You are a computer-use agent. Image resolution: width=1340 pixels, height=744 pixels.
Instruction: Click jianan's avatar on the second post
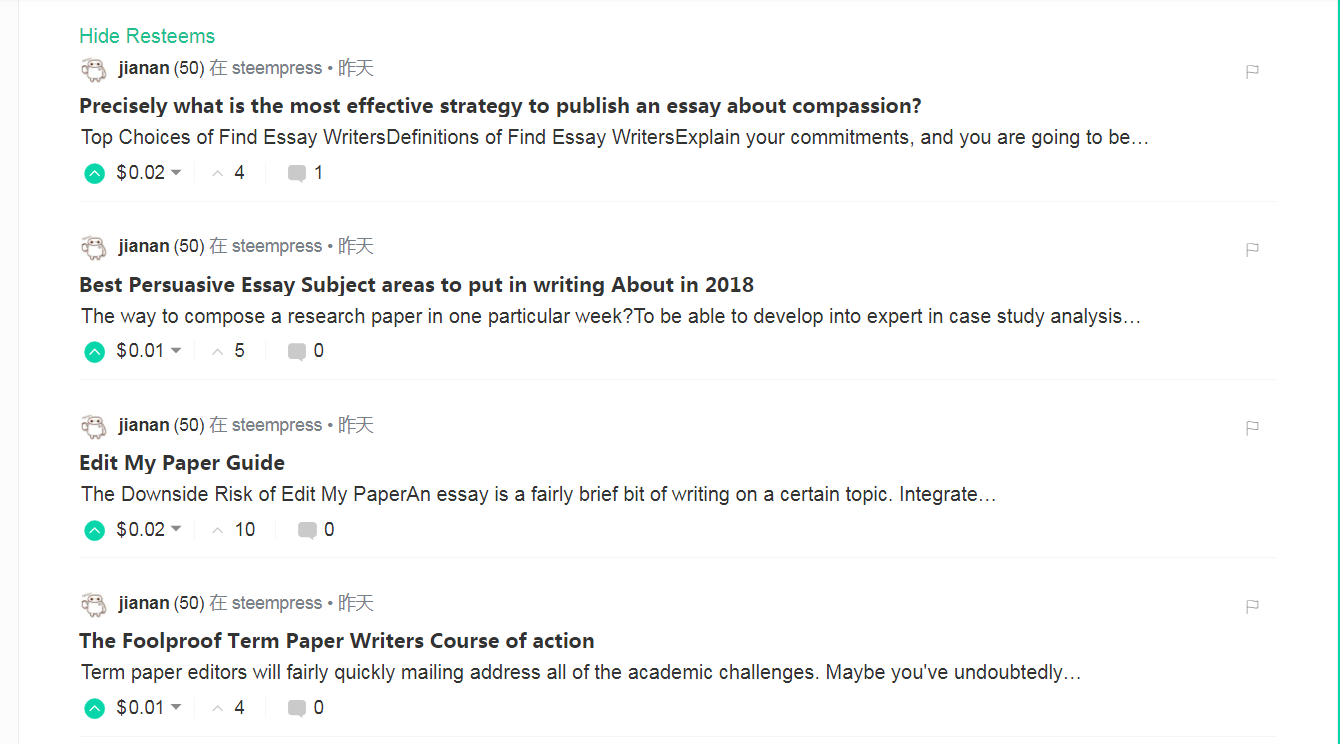(x=93, y=247)
